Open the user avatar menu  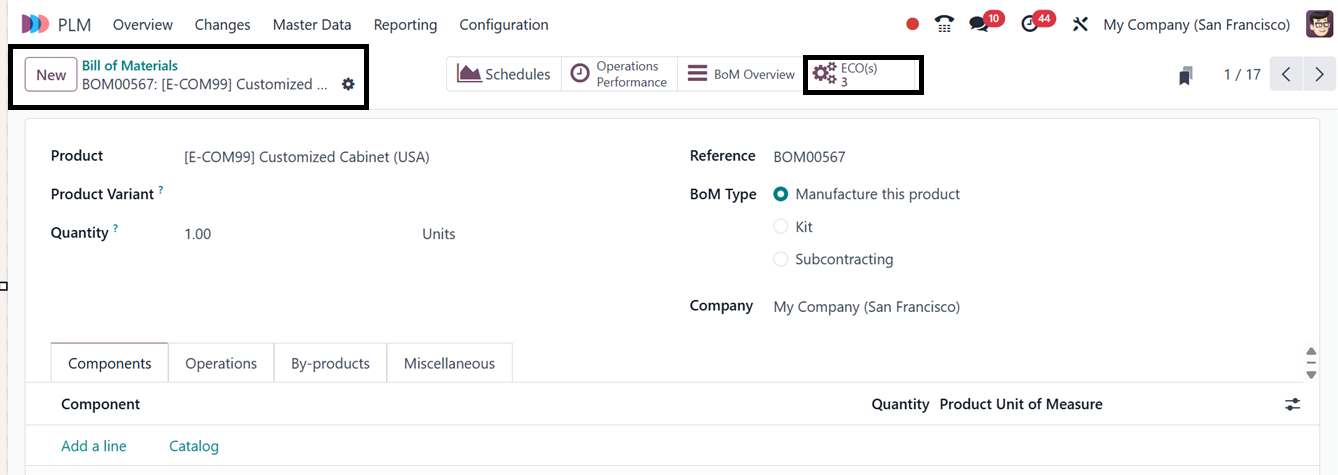1320,24
